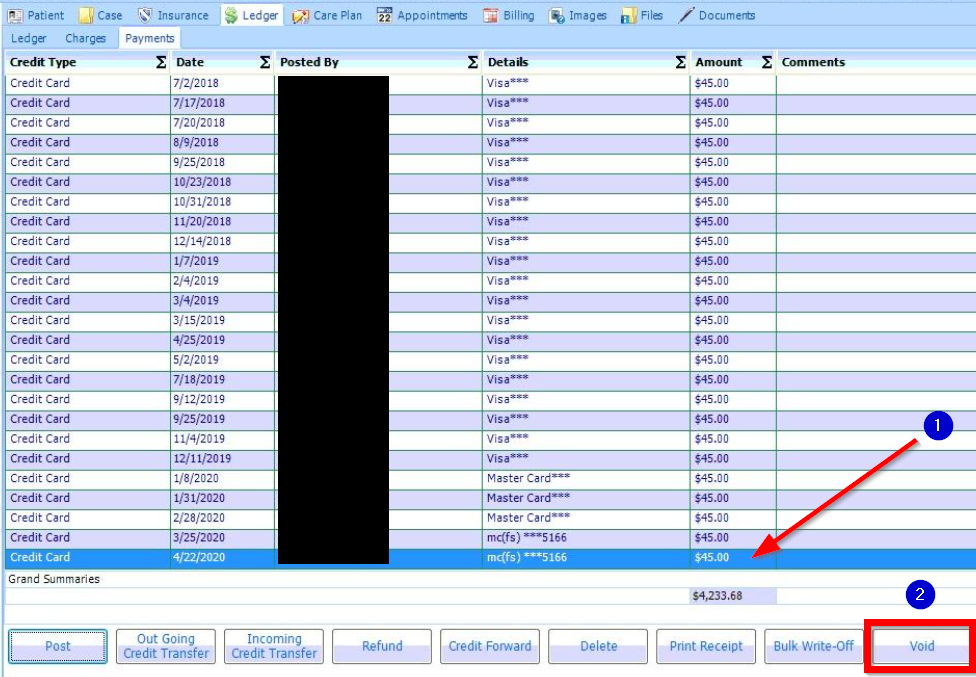The height and width of the screenshot is (677, 976).
Task: Click the Credit Forward button
Action: click(490, 646)
